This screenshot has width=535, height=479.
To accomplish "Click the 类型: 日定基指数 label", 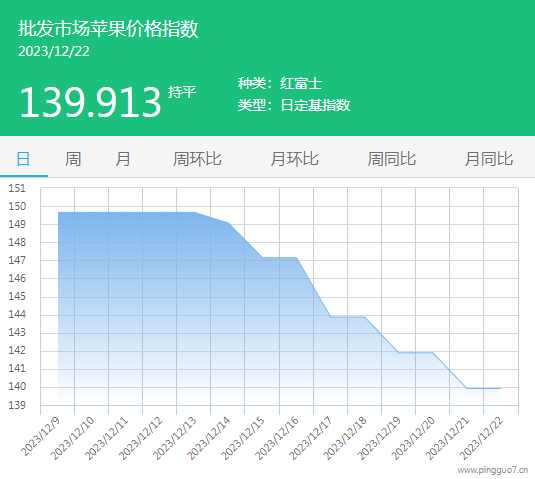I will tap(294, 105).
